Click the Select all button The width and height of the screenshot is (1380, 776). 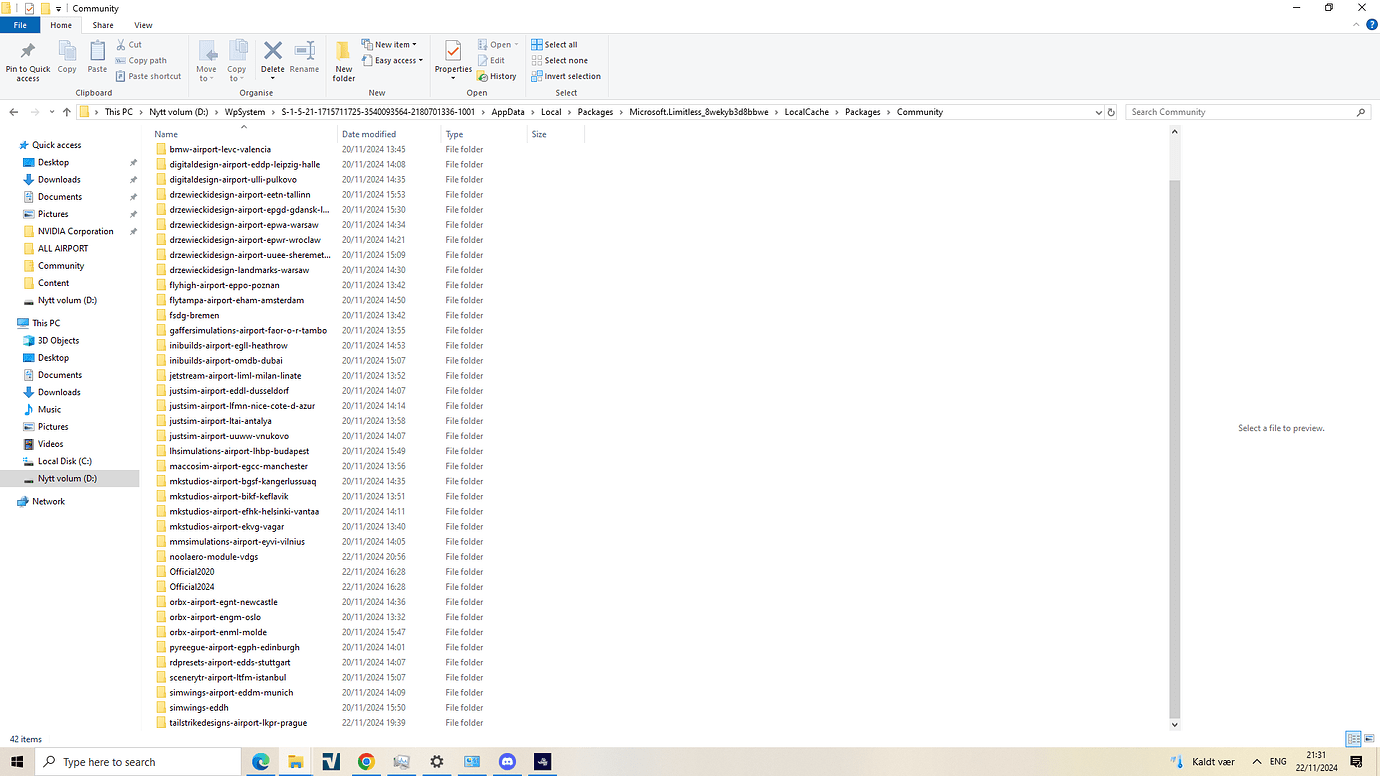pyautogui.click(x=556, y=44)
